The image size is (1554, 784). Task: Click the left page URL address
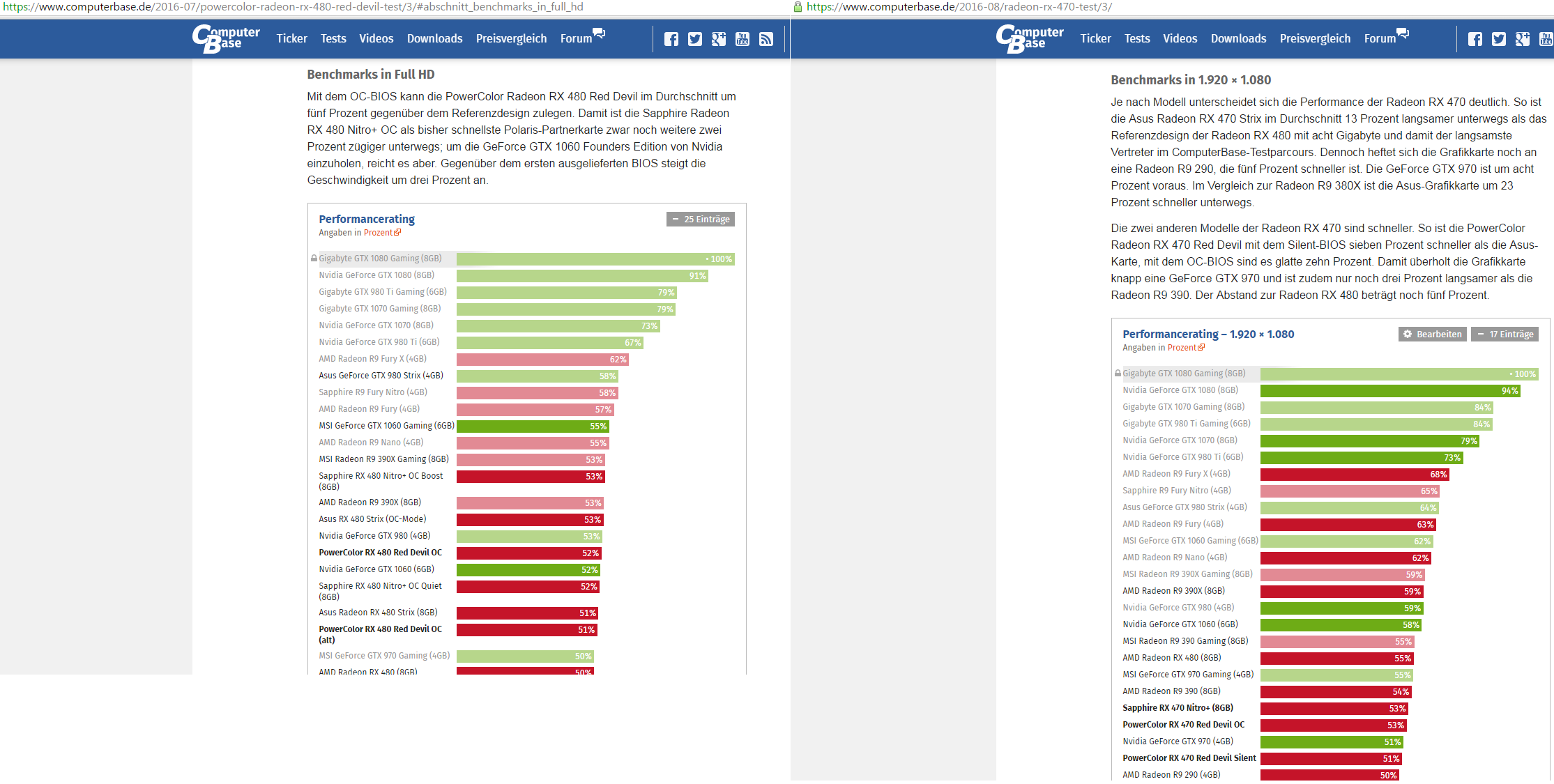(x=293, y=7)
